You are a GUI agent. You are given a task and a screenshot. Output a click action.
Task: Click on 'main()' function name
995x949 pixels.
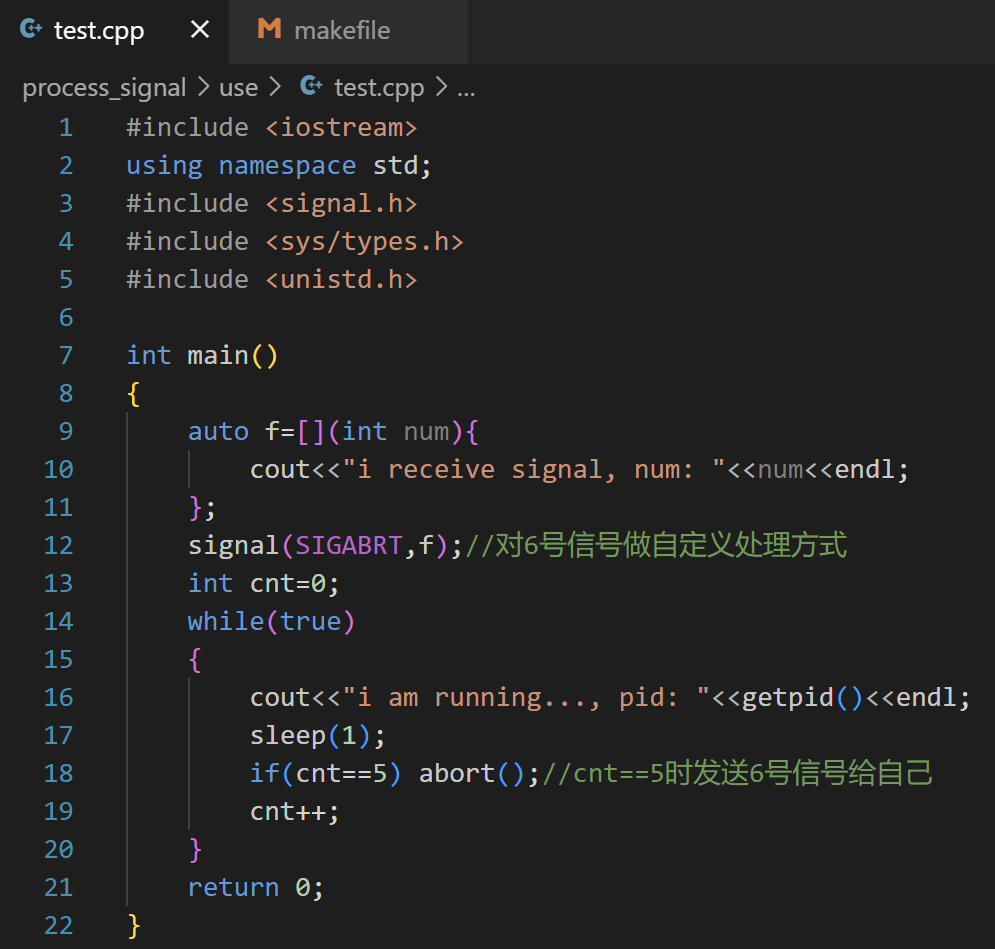click(x=232, y=355)
